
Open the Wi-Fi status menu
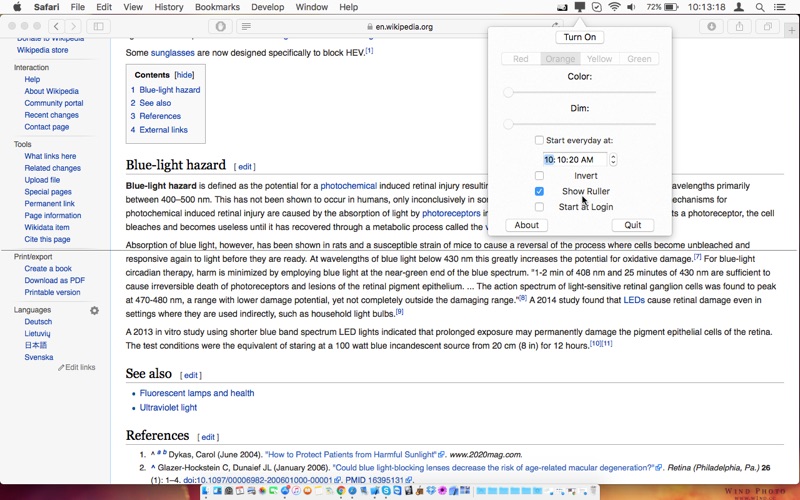pos(614,7)
